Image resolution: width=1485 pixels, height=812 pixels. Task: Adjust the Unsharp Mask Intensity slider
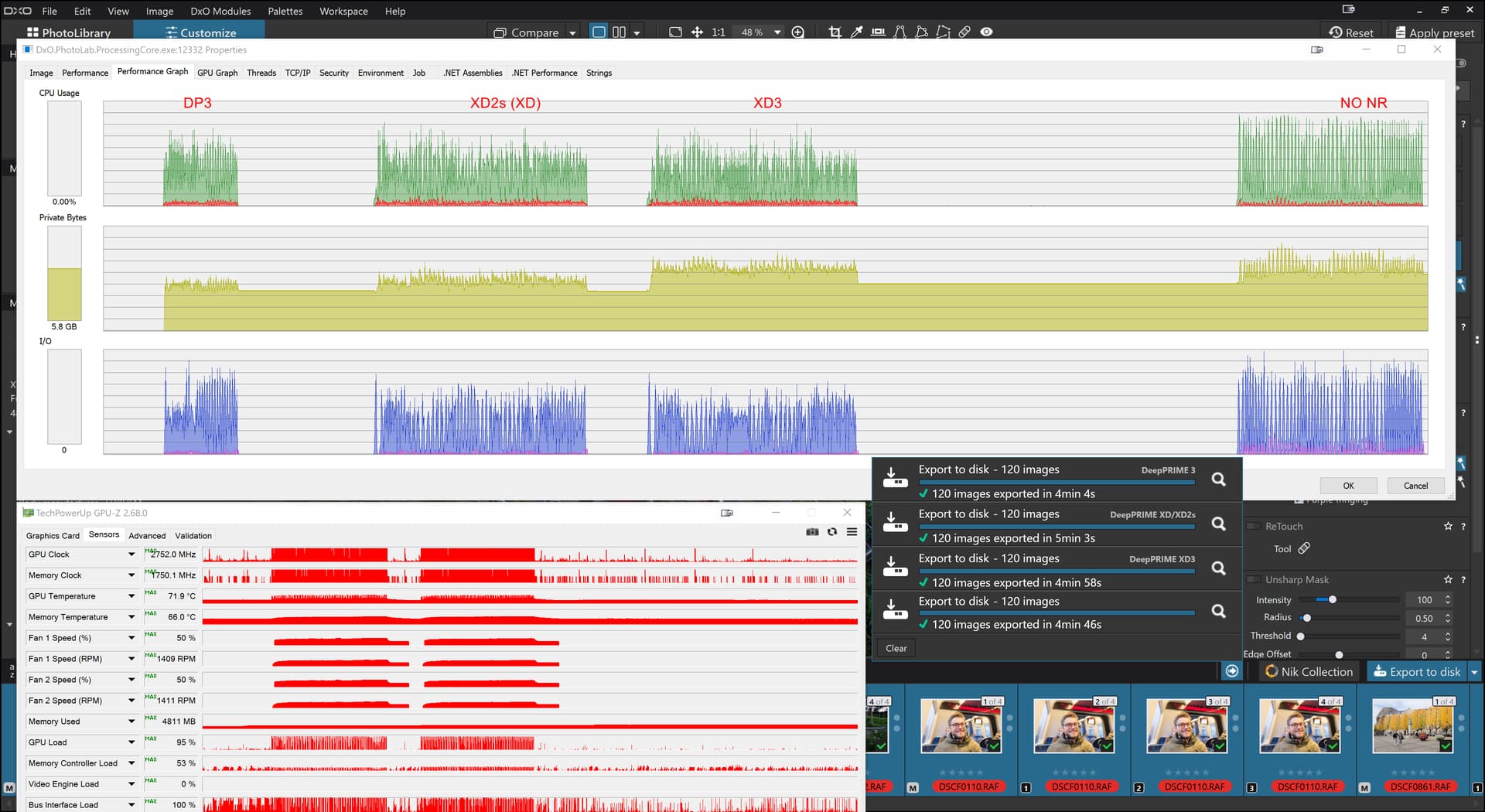pos(1332,599)
